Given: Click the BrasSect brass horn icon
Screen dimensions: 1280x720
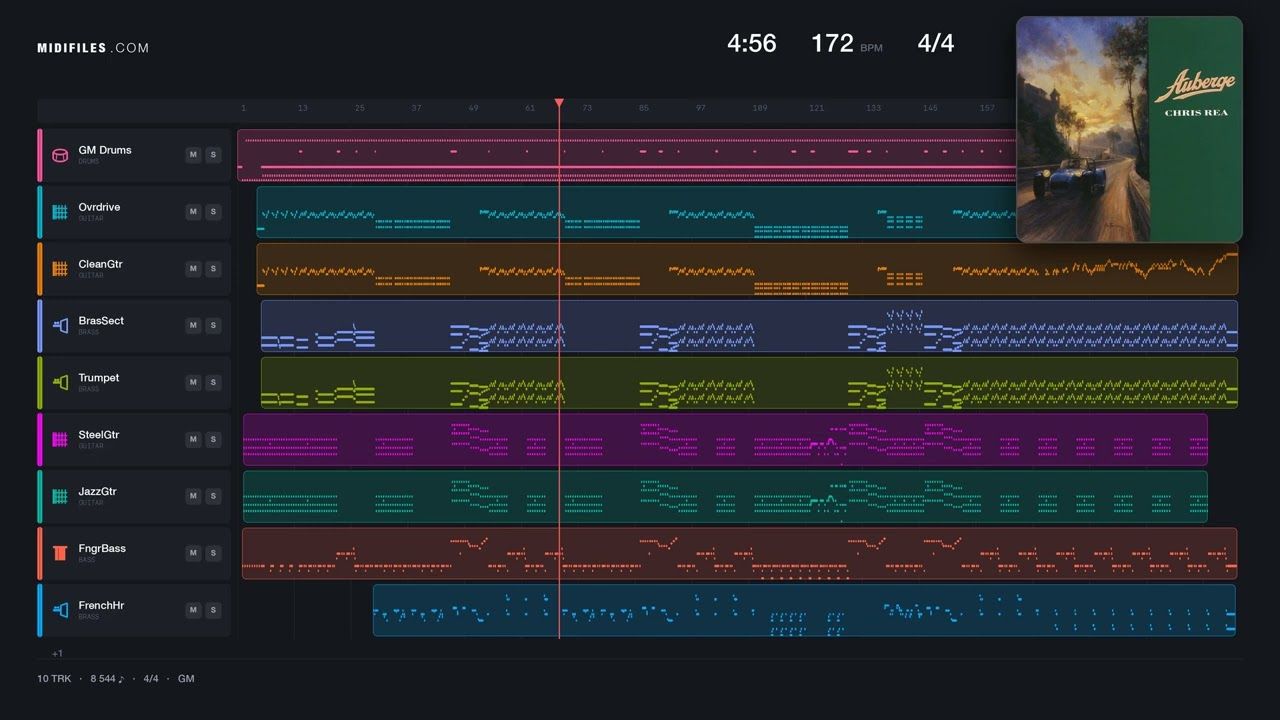Looking at the screenshot, I should tap(60, 326).
